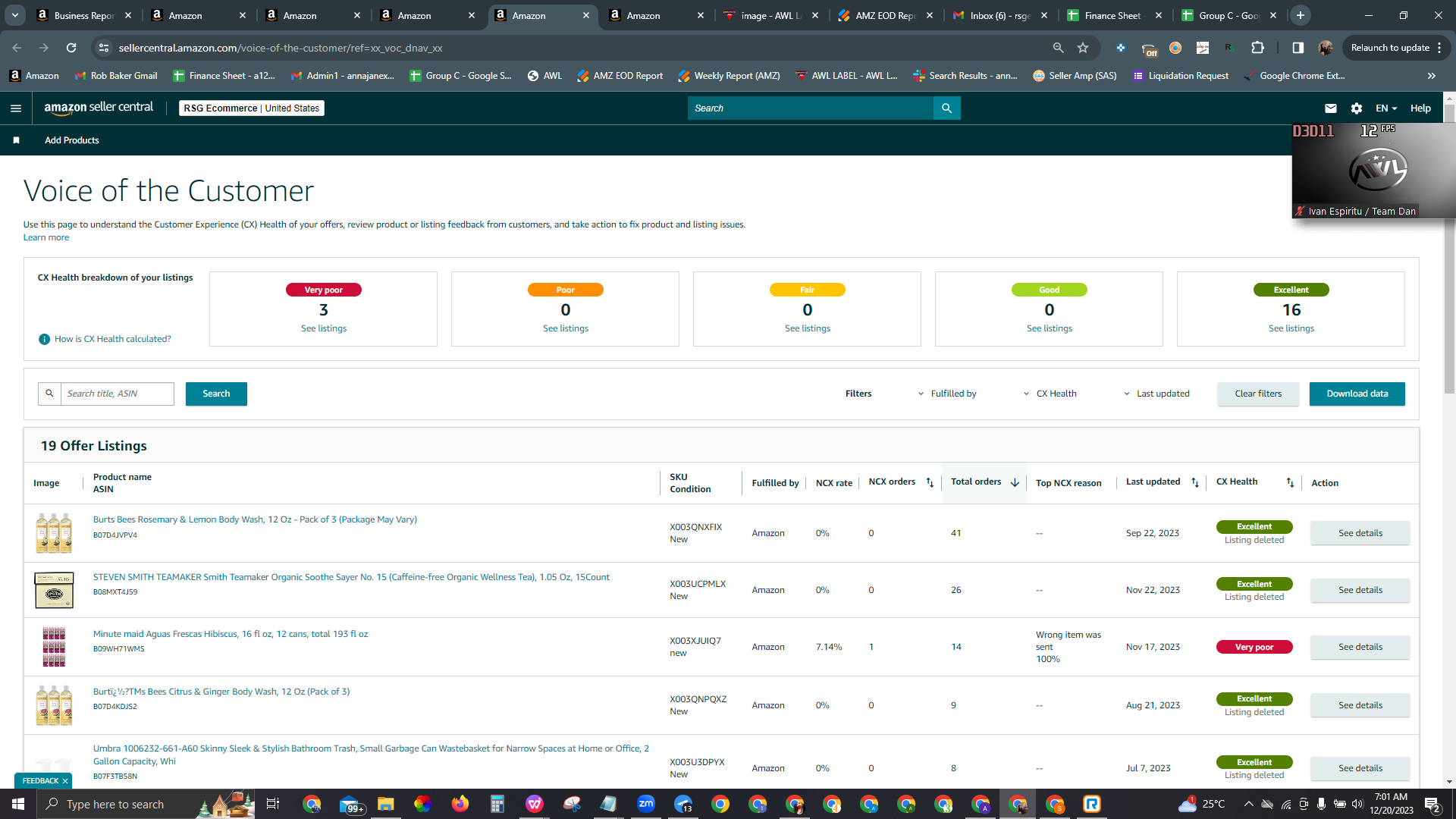Open Firefox from the taskbar

[460, 804]
